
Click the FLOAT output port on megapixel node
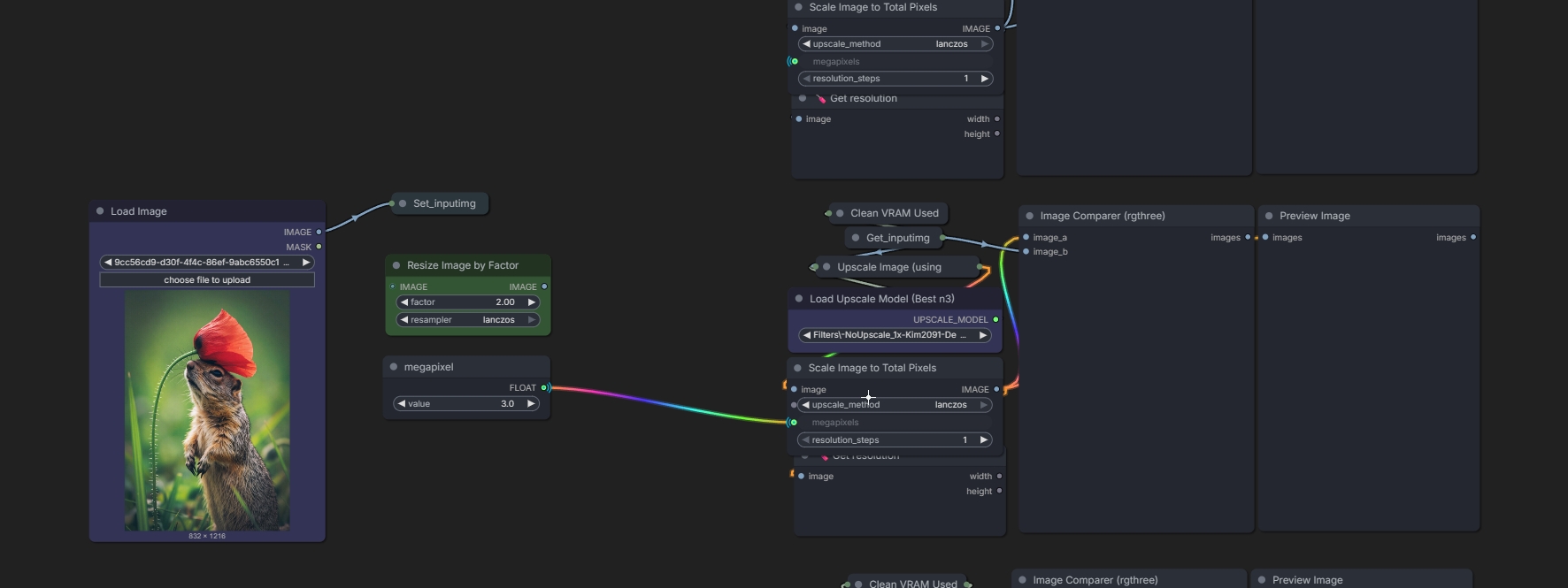point(544,387)
